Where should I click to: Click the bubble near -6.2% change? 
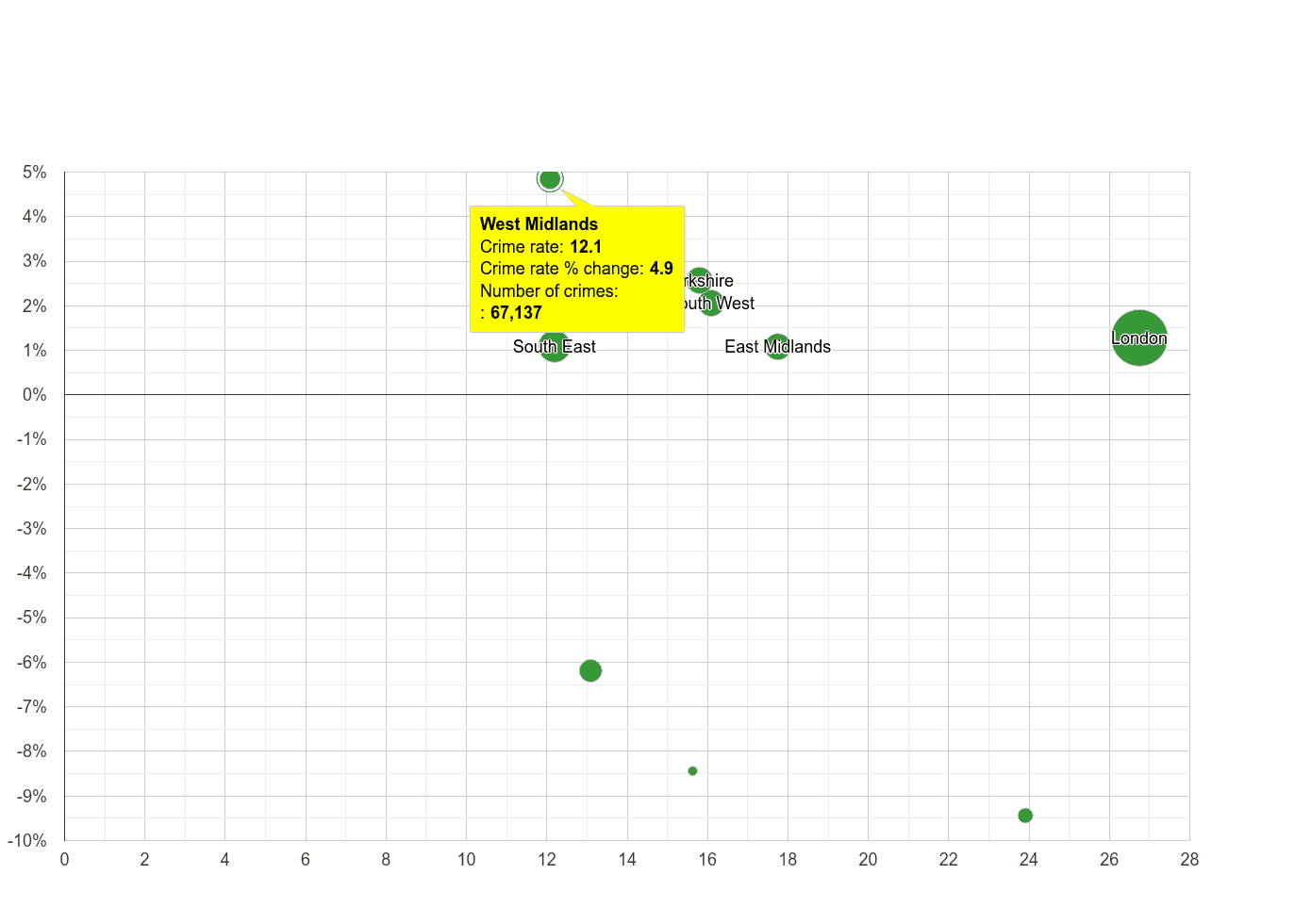pos(590,671)
